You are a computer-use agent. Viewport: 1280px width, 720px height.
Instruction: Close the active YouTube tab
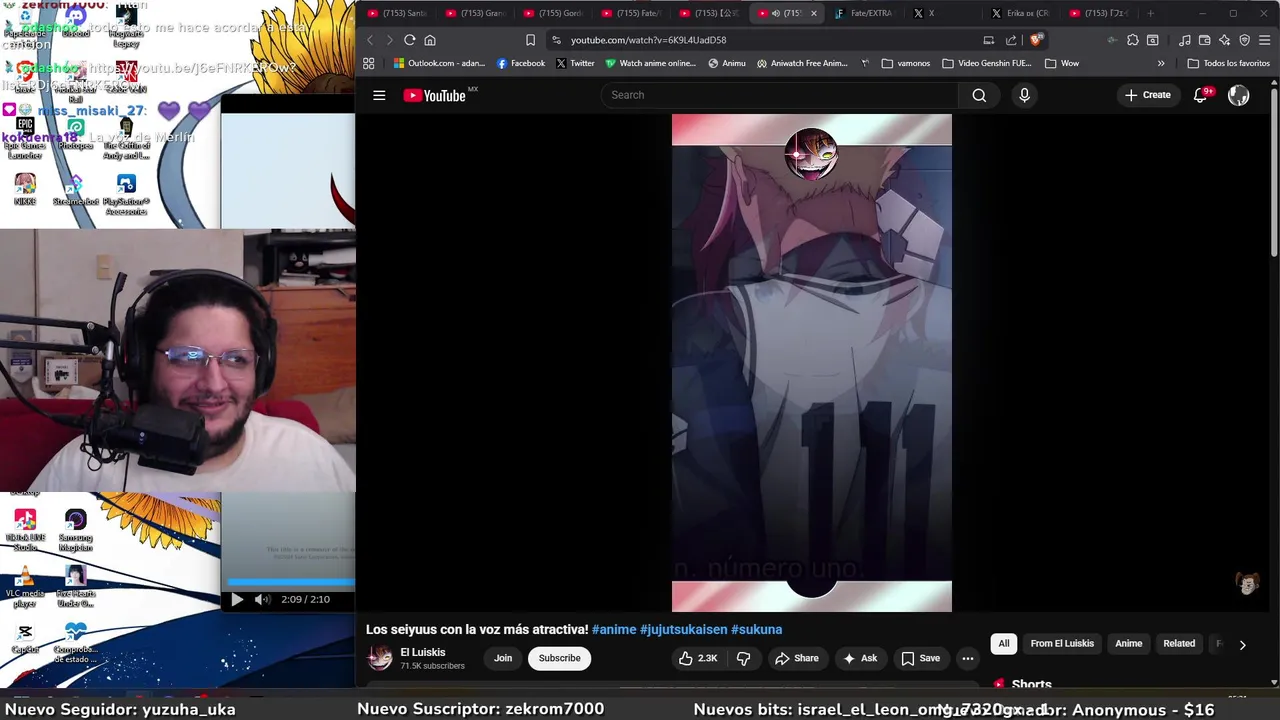pyautogui.click(x=813, y=13)
